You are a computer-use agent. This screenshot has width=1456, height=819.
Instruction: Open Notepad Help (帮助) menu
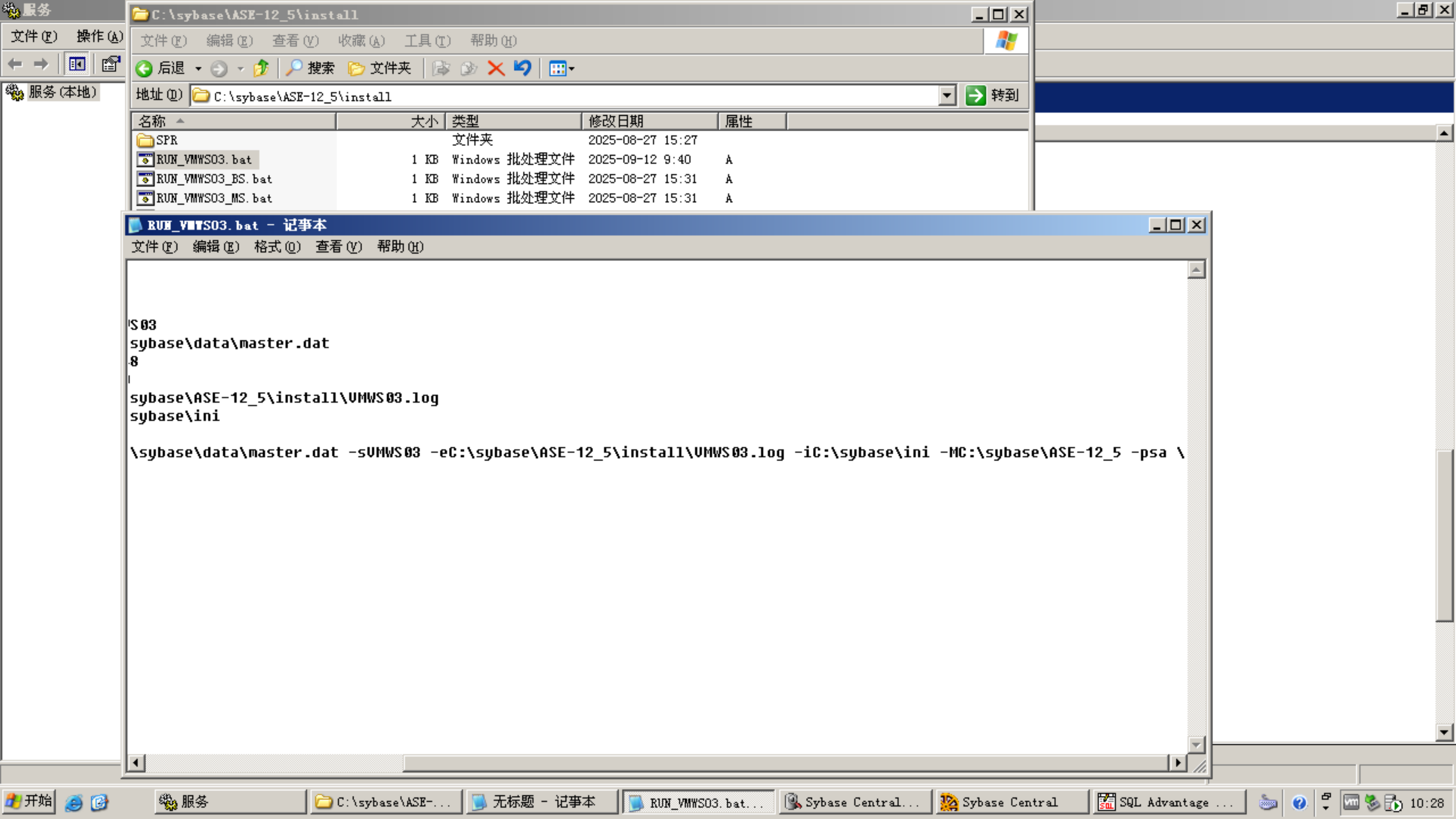click(x=401, y=246)
